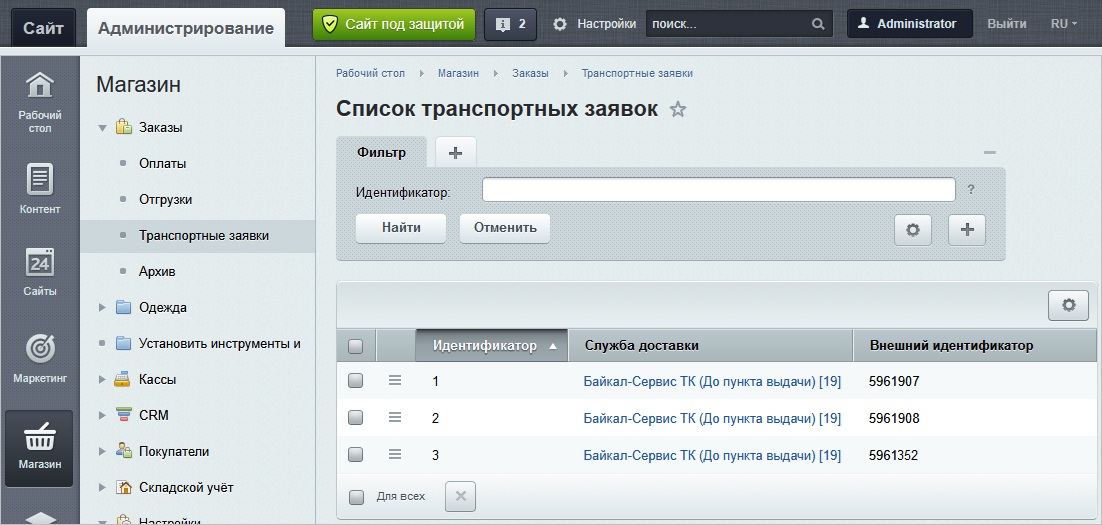Screen dimensions: 1102x525
Task: Add page to favorites star
Action: point(678,110)
